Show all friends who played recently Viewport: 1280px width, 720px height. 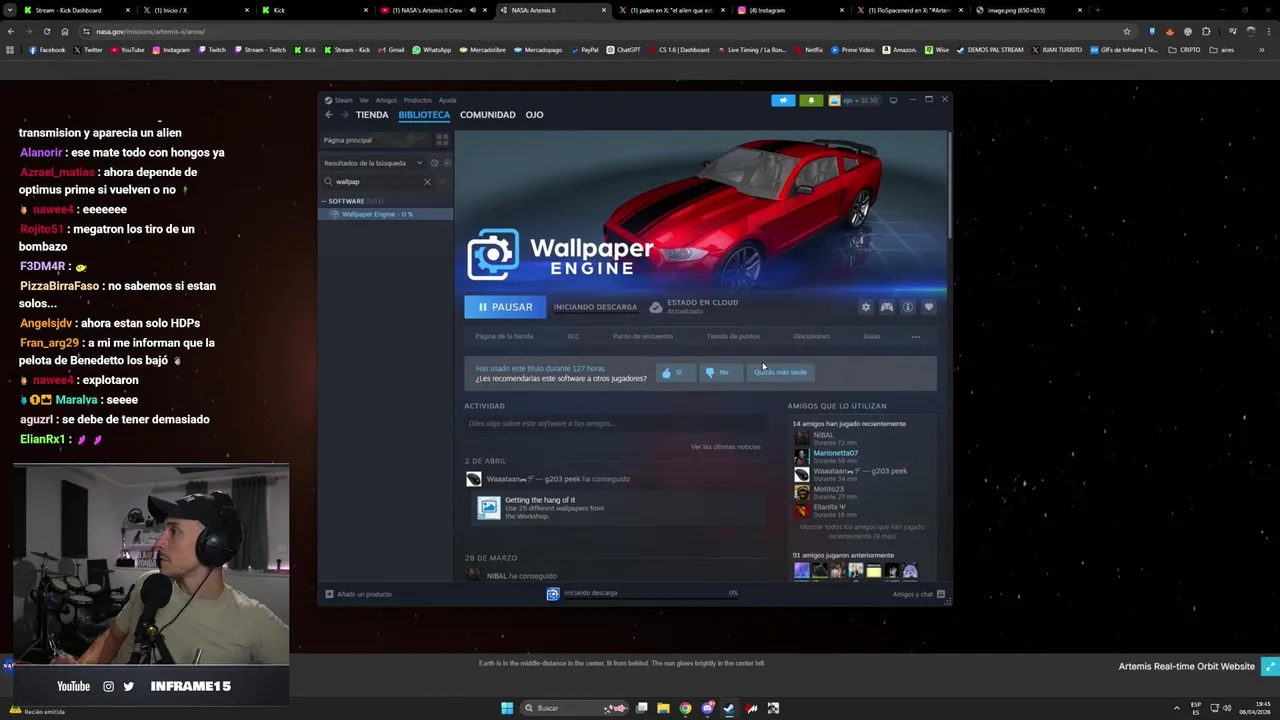[862, 531]
